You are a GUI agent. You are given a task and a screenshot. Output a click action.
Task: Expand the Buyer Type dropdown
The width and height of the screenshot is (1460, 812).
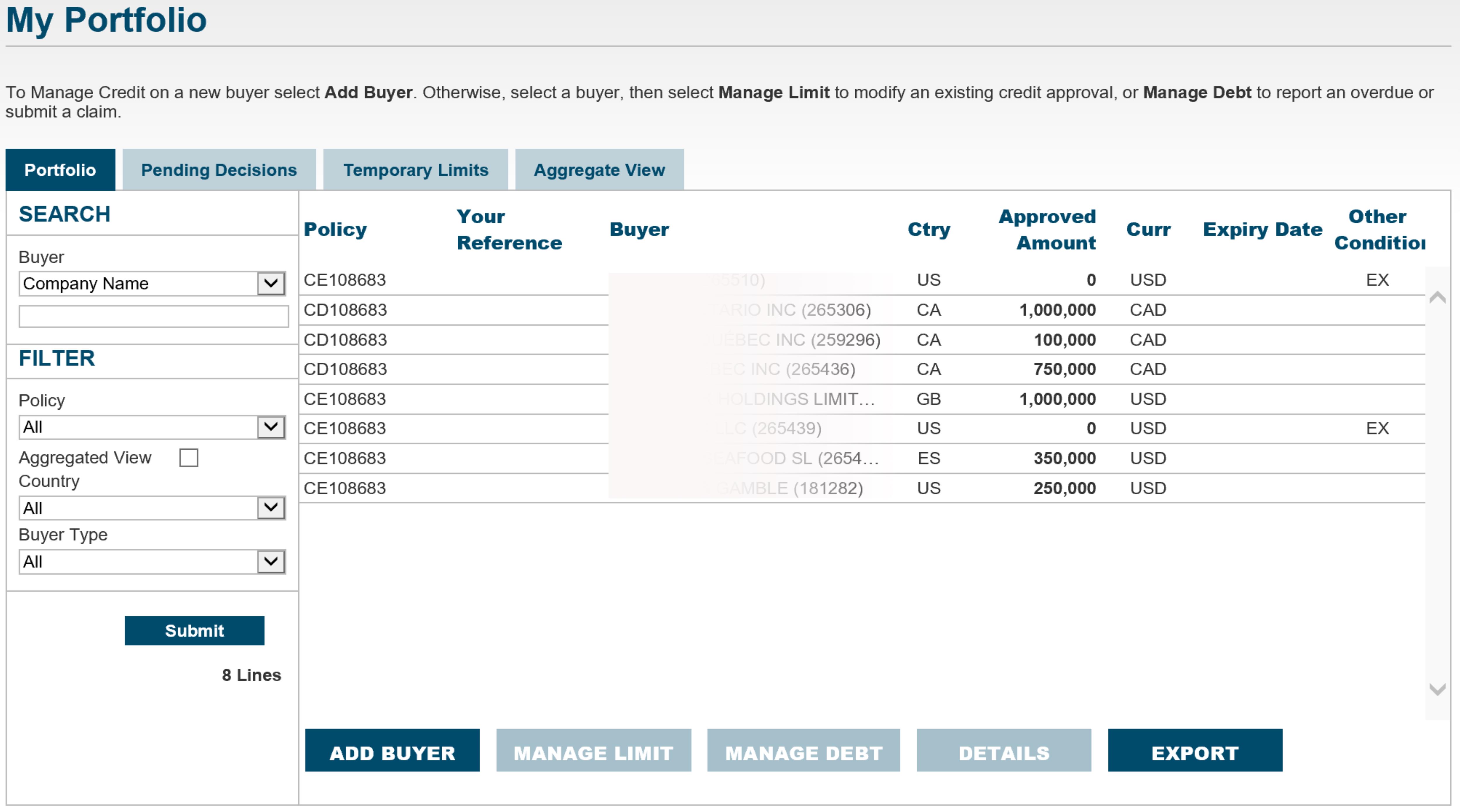coord(272,562)
